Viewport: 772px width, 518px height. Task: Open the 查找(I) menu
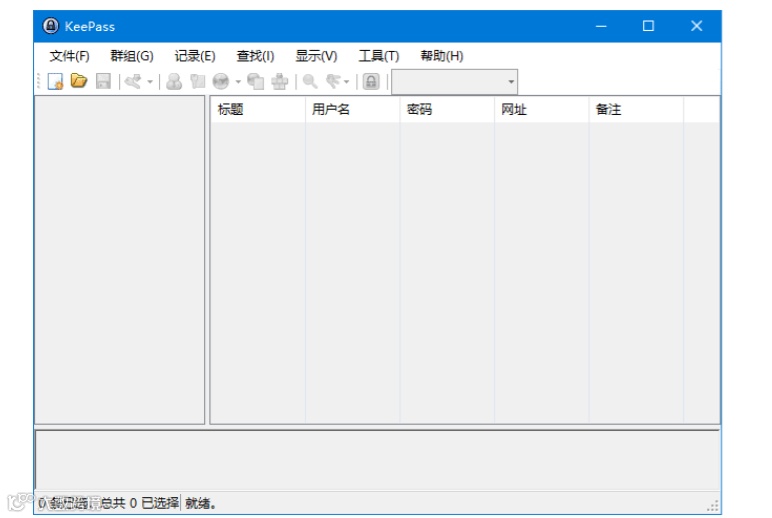[x=256, y=56]
